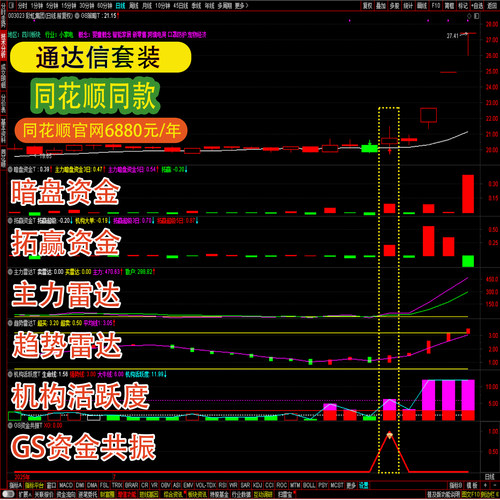Select the RSI indicator tab

pyautogui.click(x=222, y=485)
